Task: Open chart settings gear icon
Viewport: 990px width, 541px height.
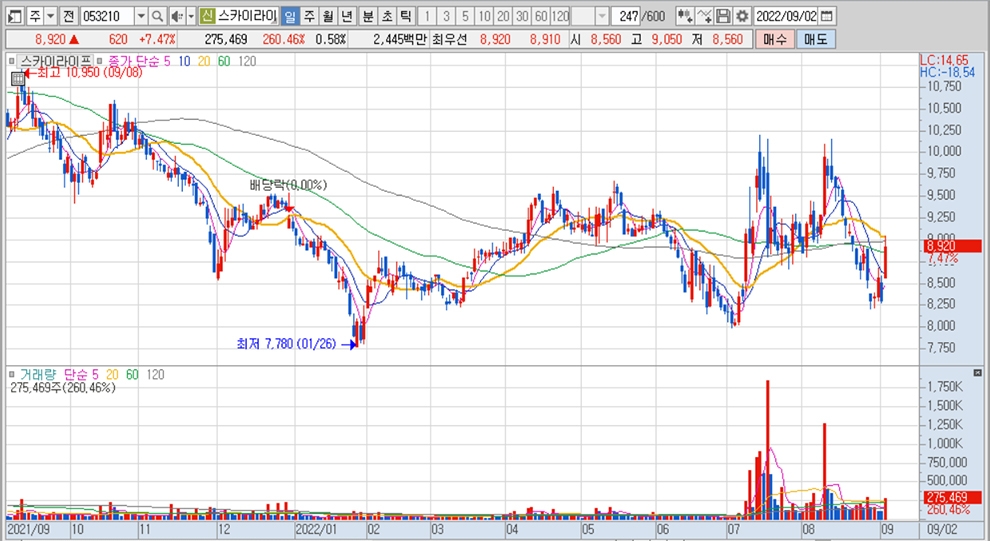Action: tap(741, 16)
